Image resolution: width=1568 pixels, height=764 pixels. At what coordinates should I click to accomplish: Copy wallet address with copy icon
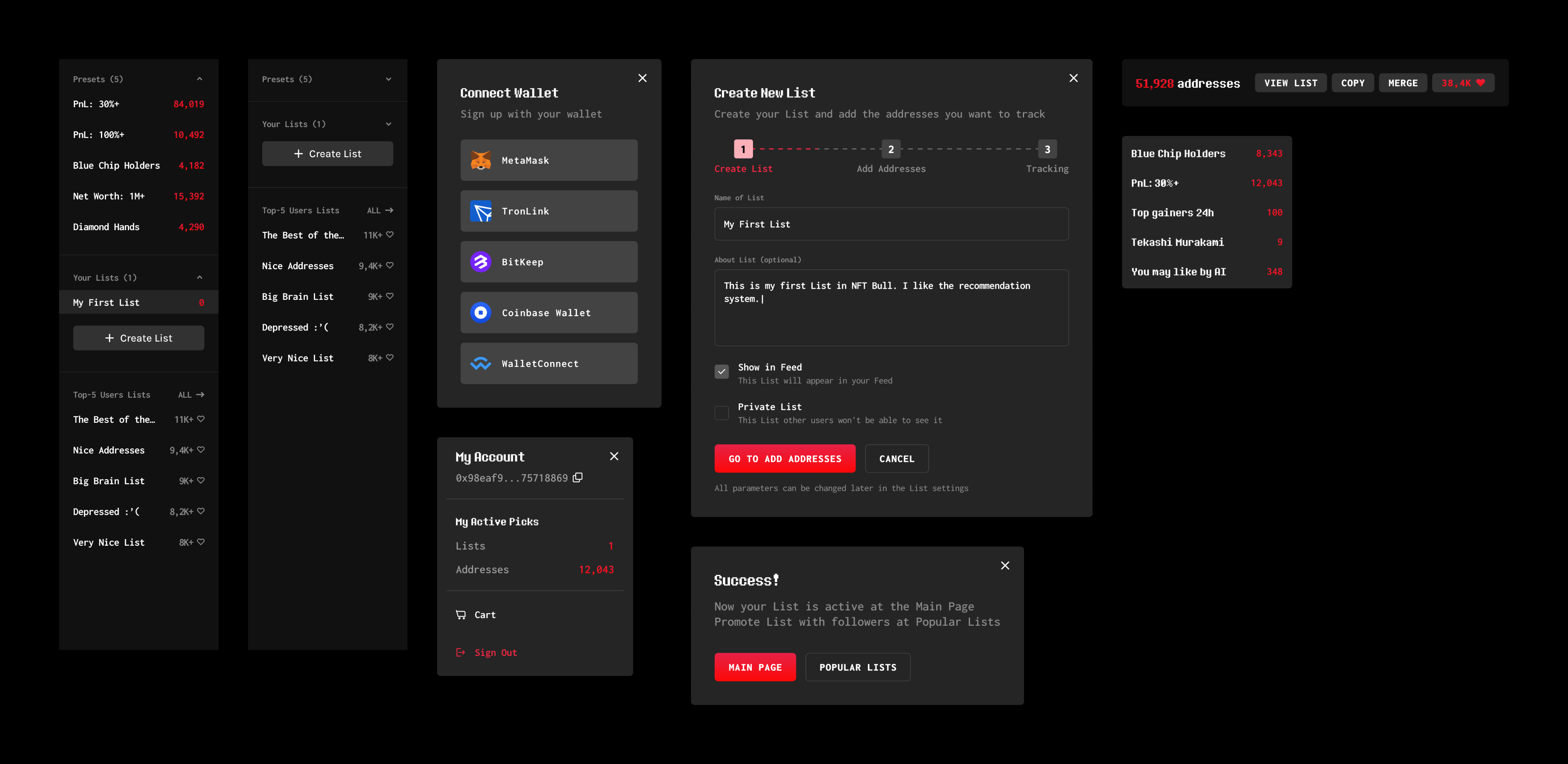pyautogui.click(x=578, y=477)
